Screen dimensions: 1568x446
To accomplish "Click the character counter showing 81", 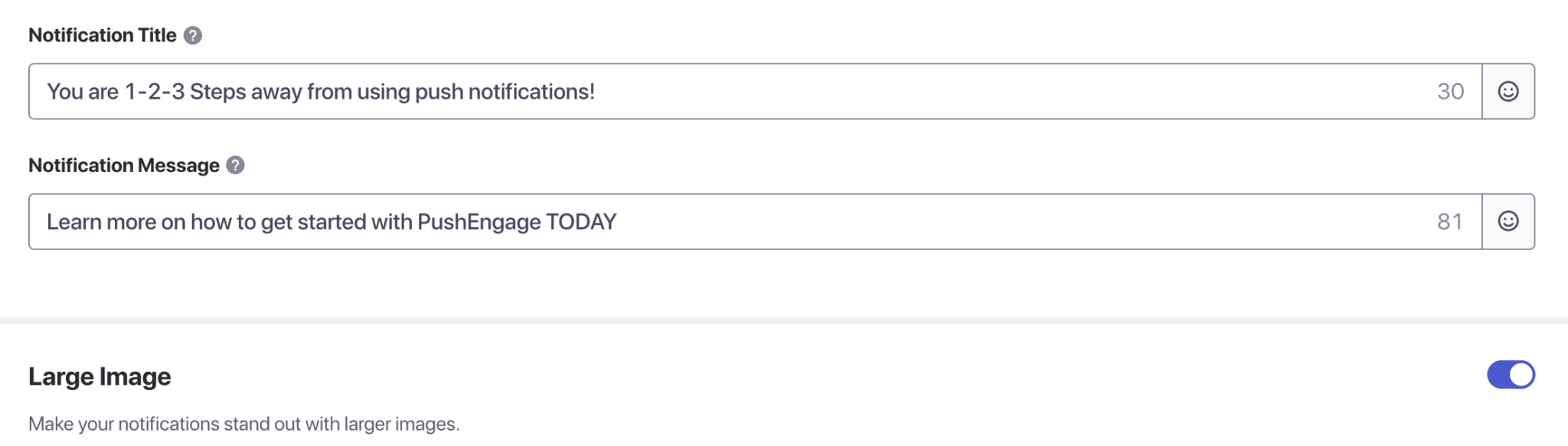I will [1451, 222].
